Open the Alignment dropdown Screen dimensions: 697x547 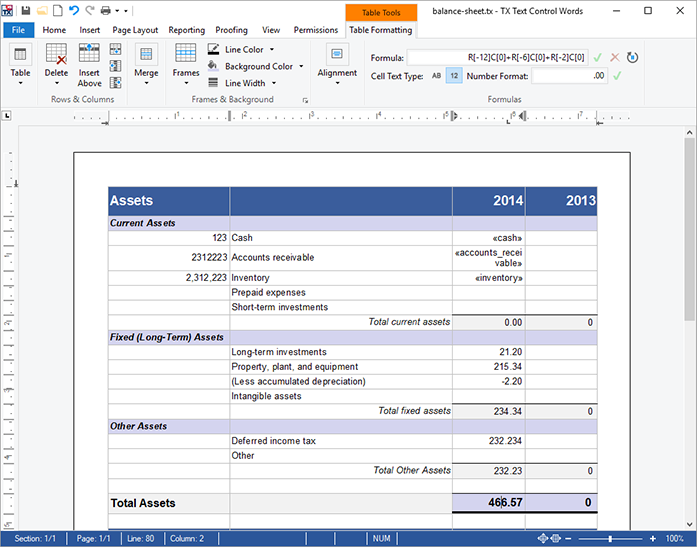point(337,65)
